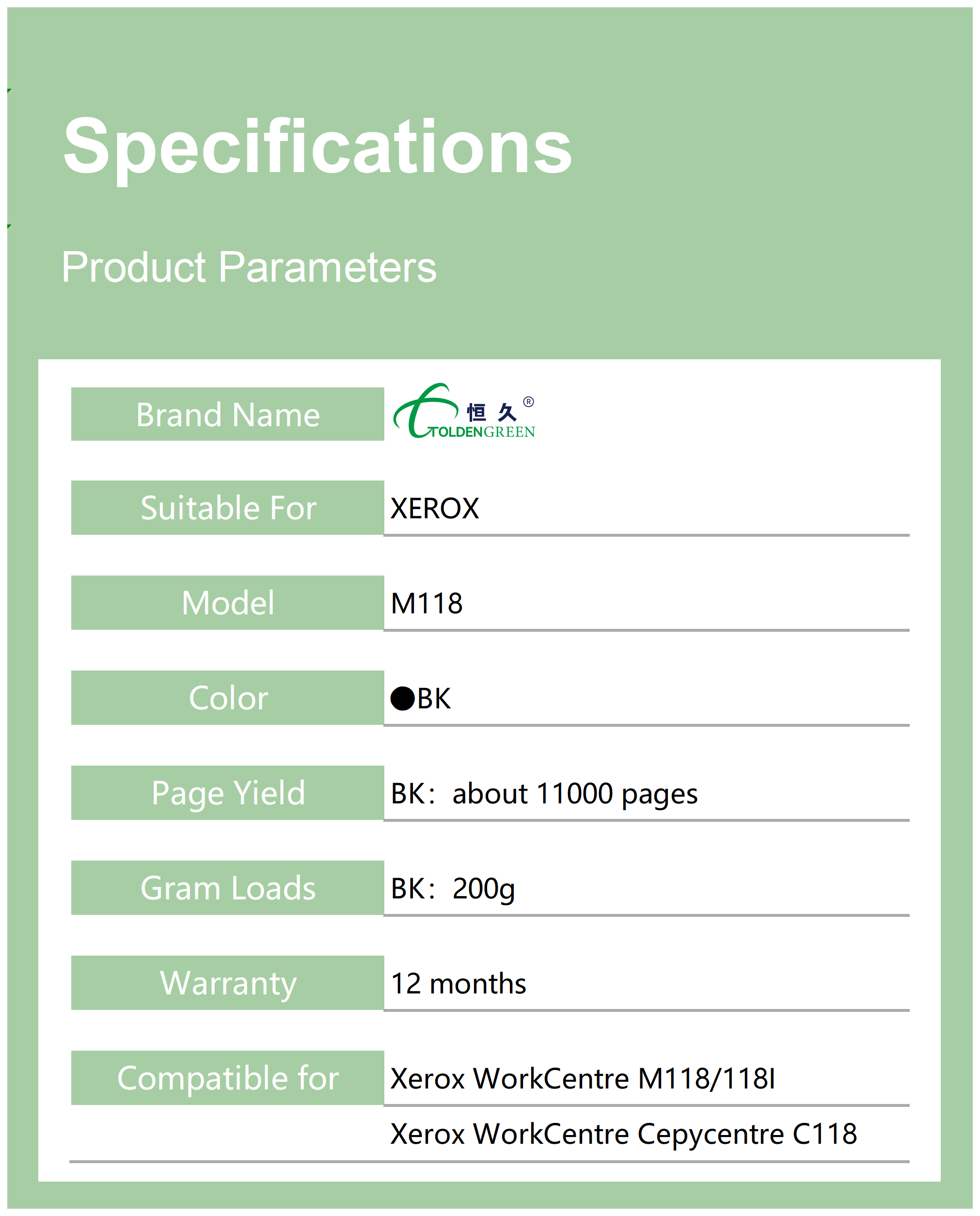Click the black color dot beside BK
This screenshot has height=1216, width=980.
[x=402, y=699]
